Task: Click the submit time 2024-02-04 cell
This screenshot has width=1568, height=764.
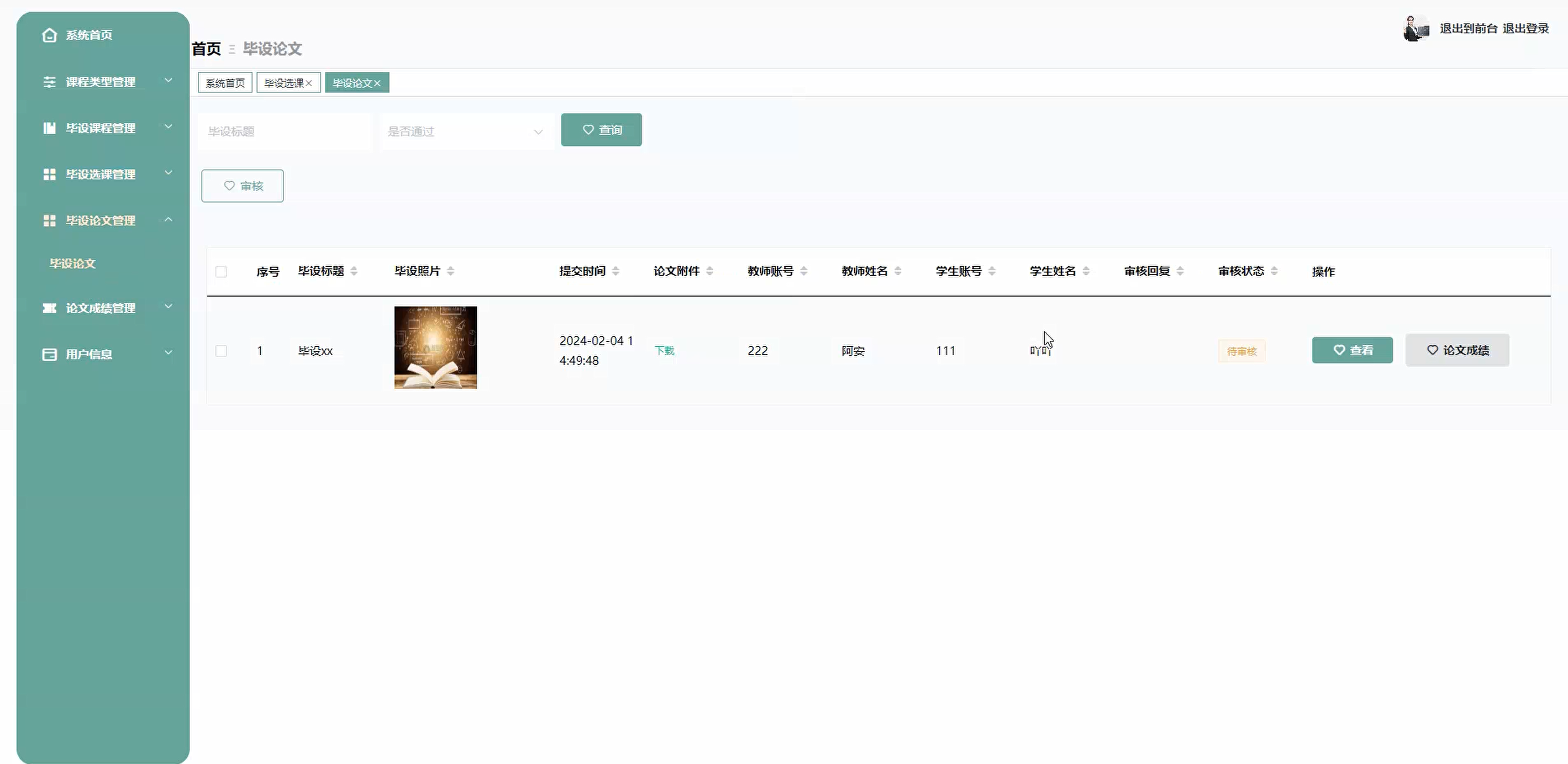Action: tap(597, 351)
